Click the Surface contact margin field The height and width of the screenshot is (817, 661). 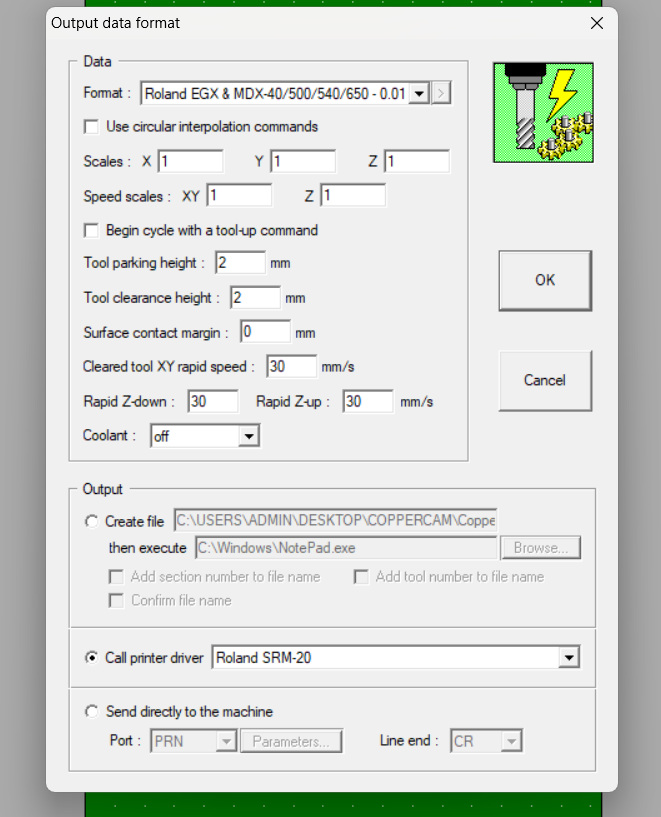click(x=266, y=332)
